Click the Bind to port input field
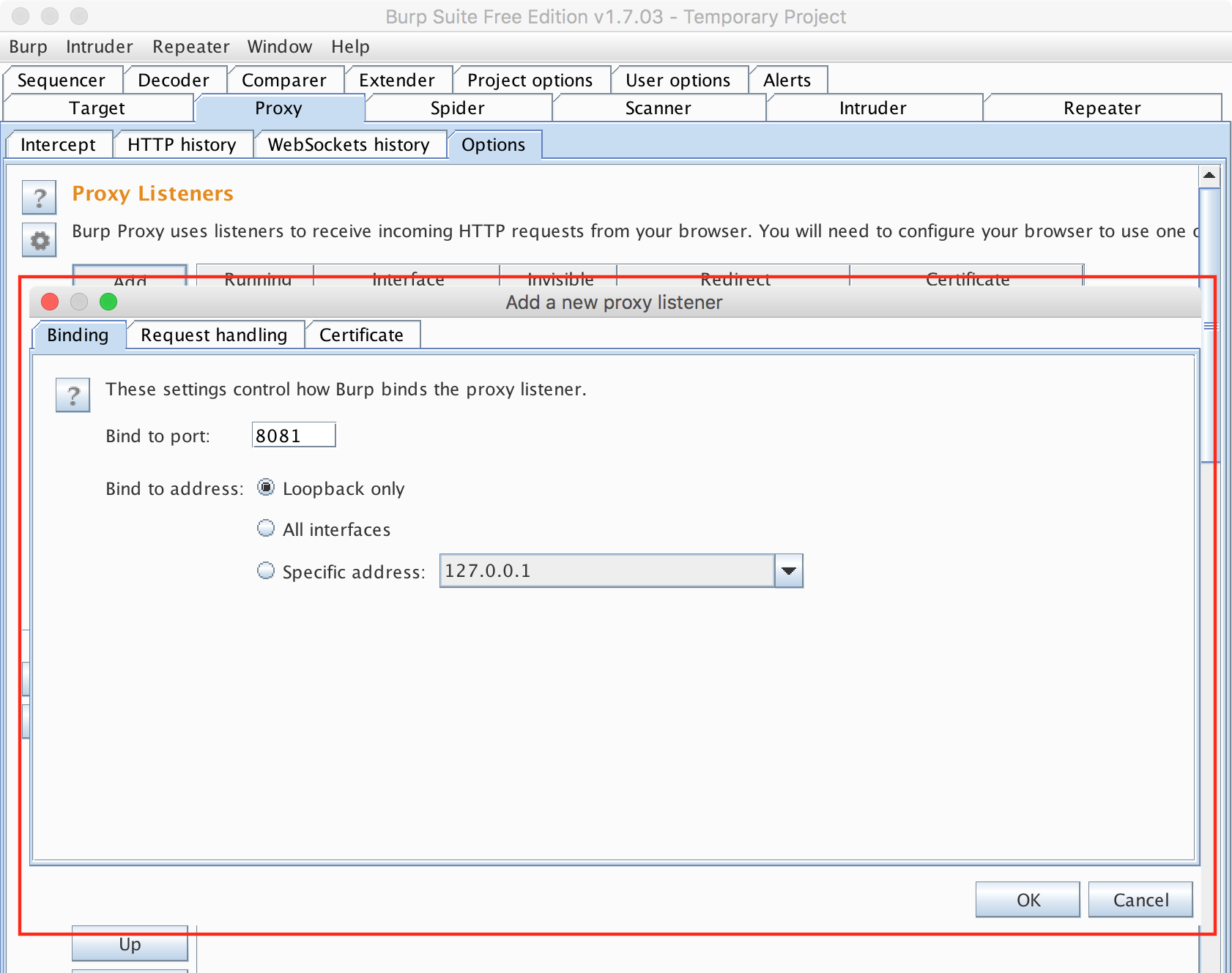 click(x=293, y=436)
